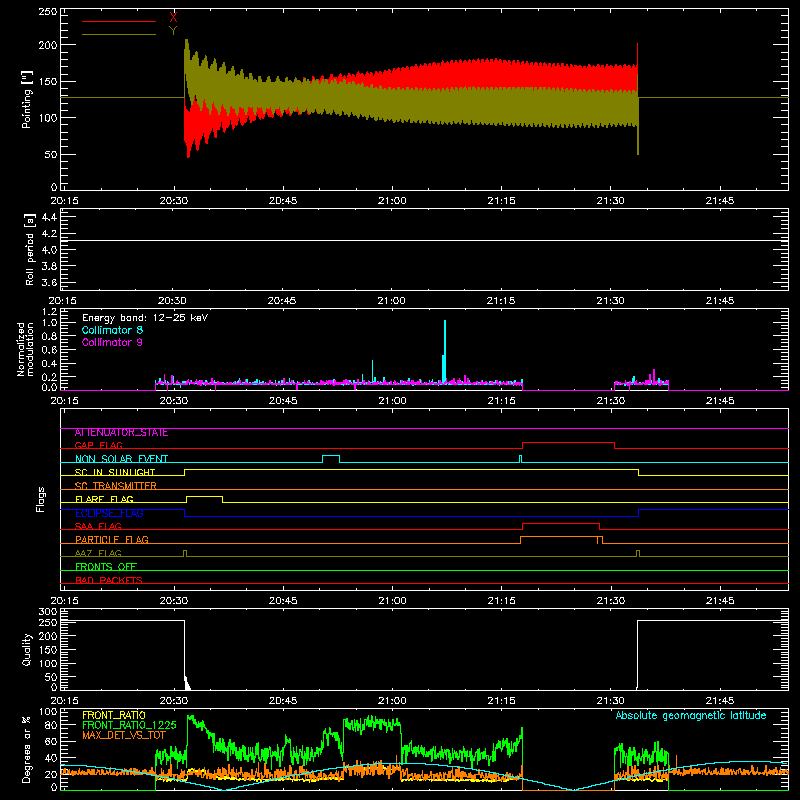This screenshot has height=800, width=800.
Task: Click the '80' tick on the Degrees axis
Action: 52,725
